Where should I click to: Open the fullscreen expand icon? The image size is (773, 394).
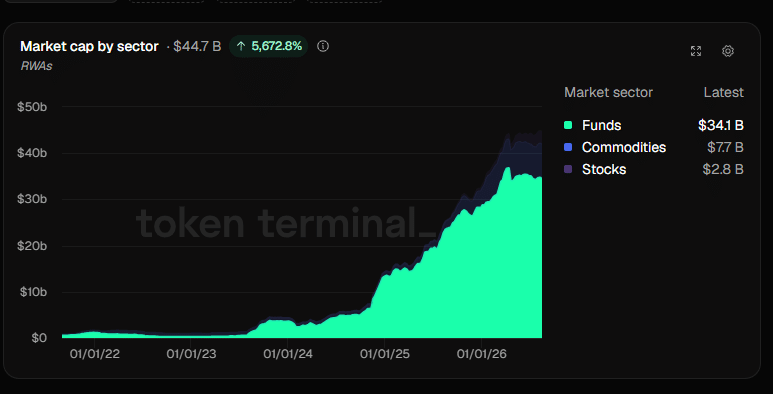pos(696,51)
